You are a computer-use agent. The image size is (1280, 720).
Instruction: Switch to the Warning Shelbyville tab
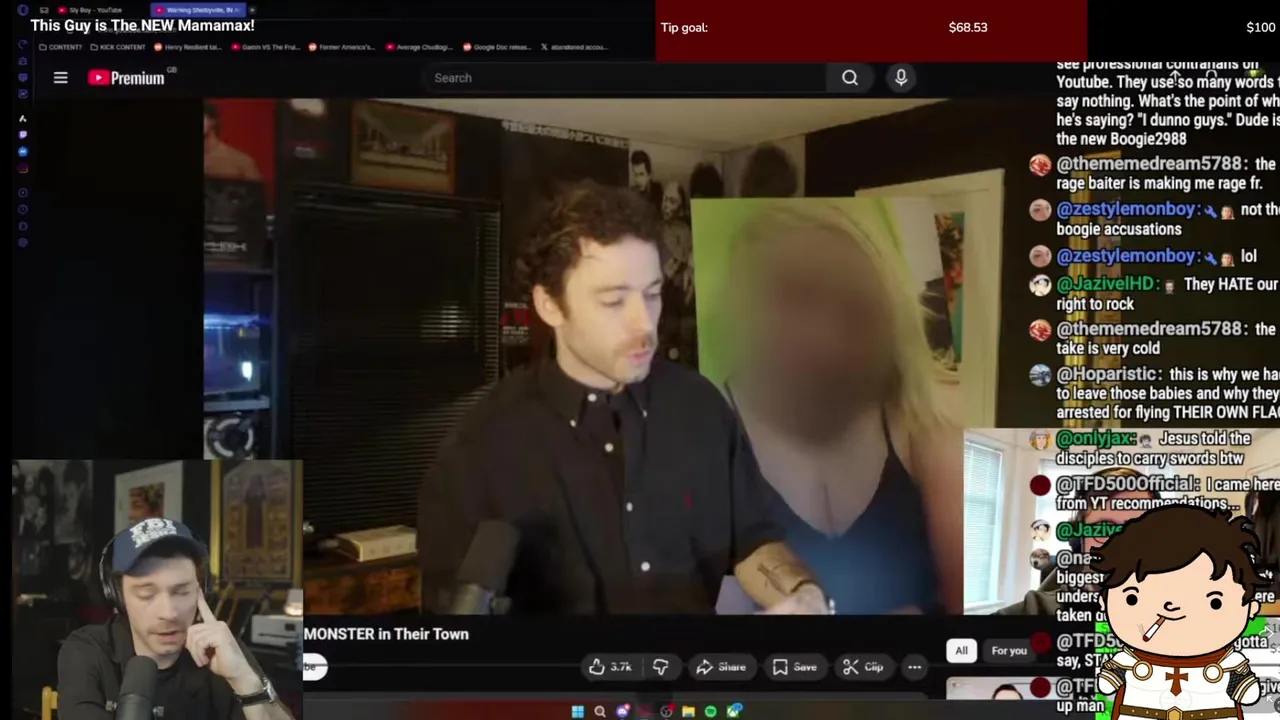tap(198, 10)
